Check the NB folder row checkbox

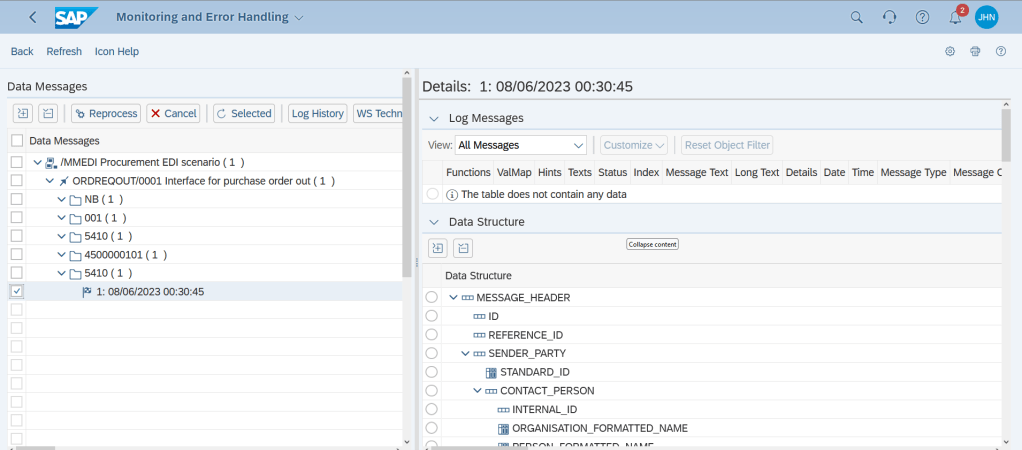(x=16, y=199)
